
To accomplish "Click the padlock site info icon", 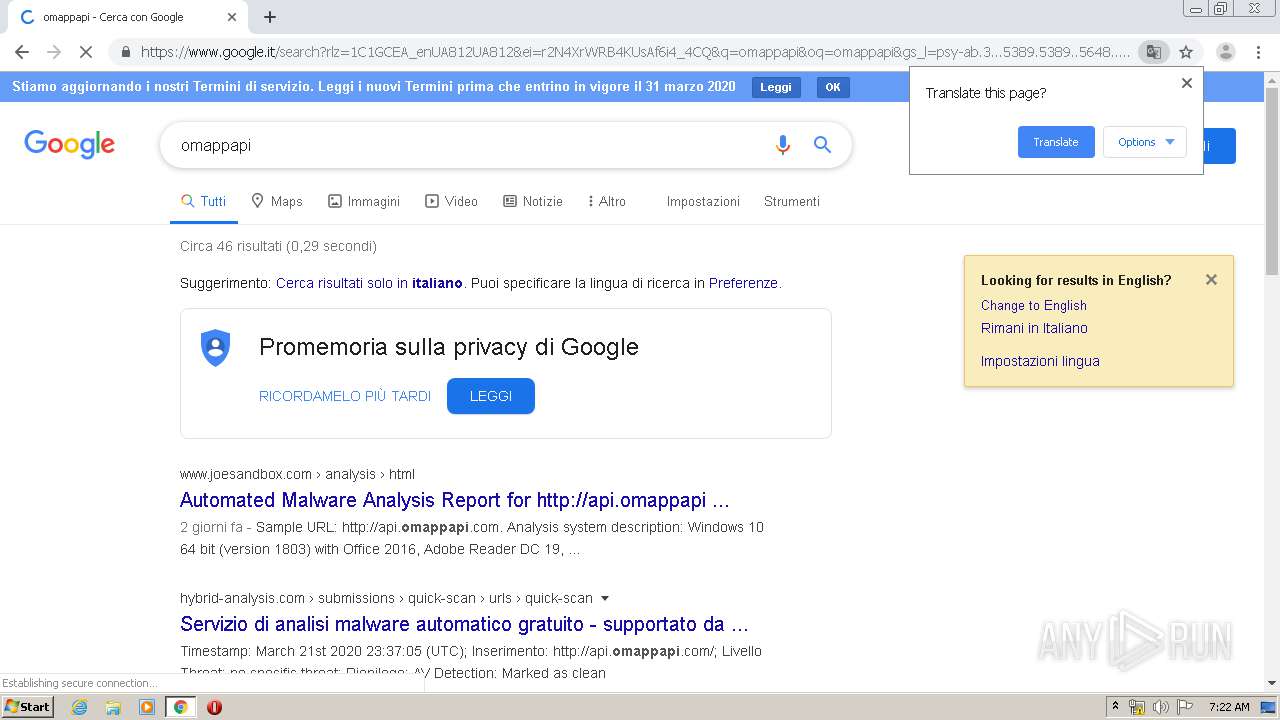I will 125,52.
